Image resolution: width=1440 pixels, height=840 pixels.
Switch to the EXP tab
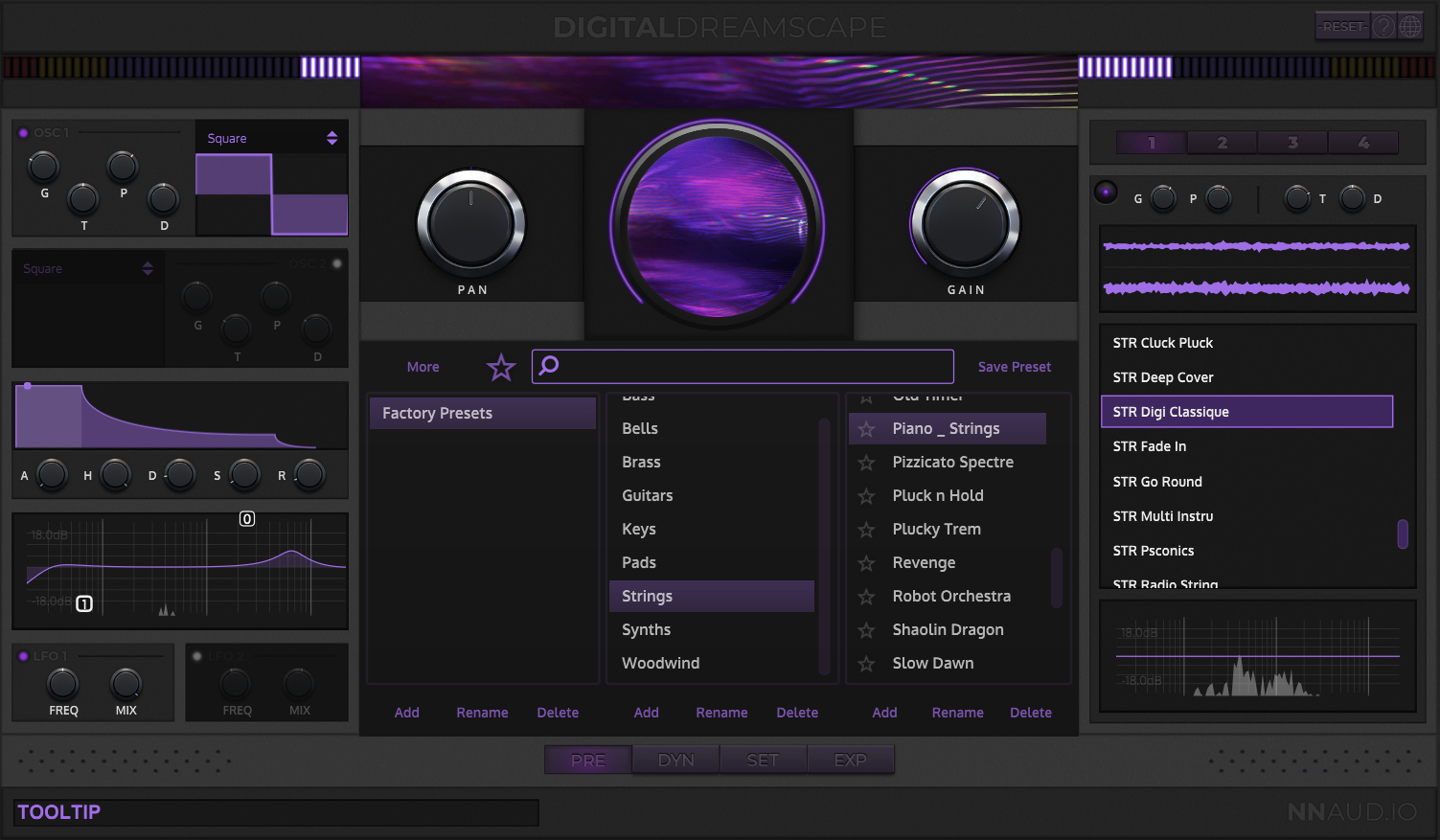(x=851, y=761)
